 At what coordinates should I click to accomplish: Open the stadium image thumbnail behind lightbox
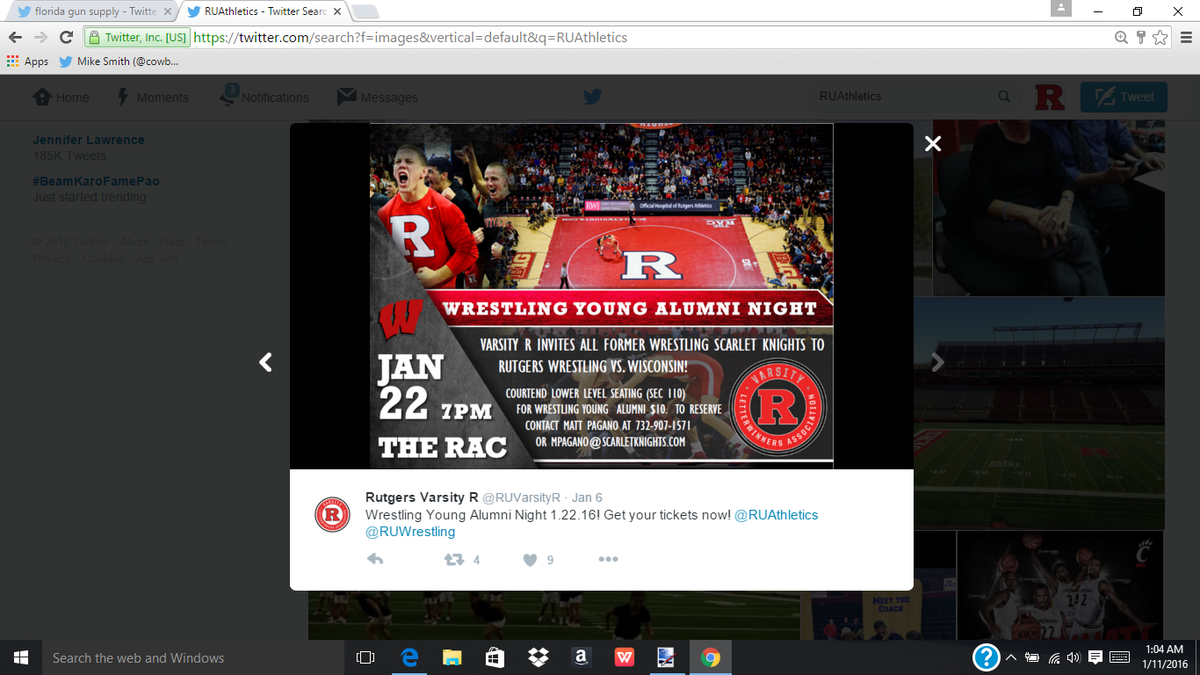pos(1040,412)
